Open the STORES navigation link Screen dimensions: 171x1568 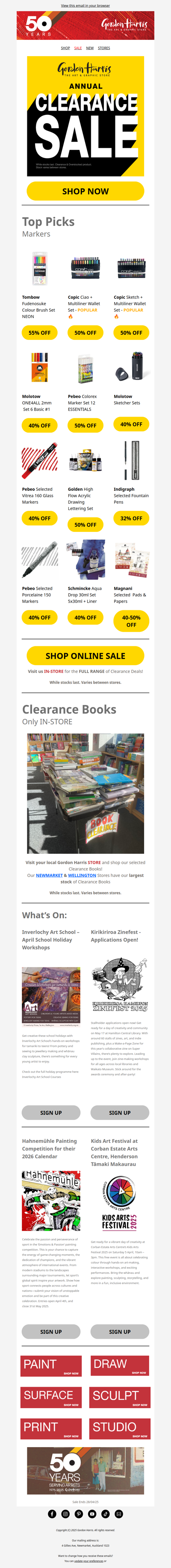pos(104,48)
